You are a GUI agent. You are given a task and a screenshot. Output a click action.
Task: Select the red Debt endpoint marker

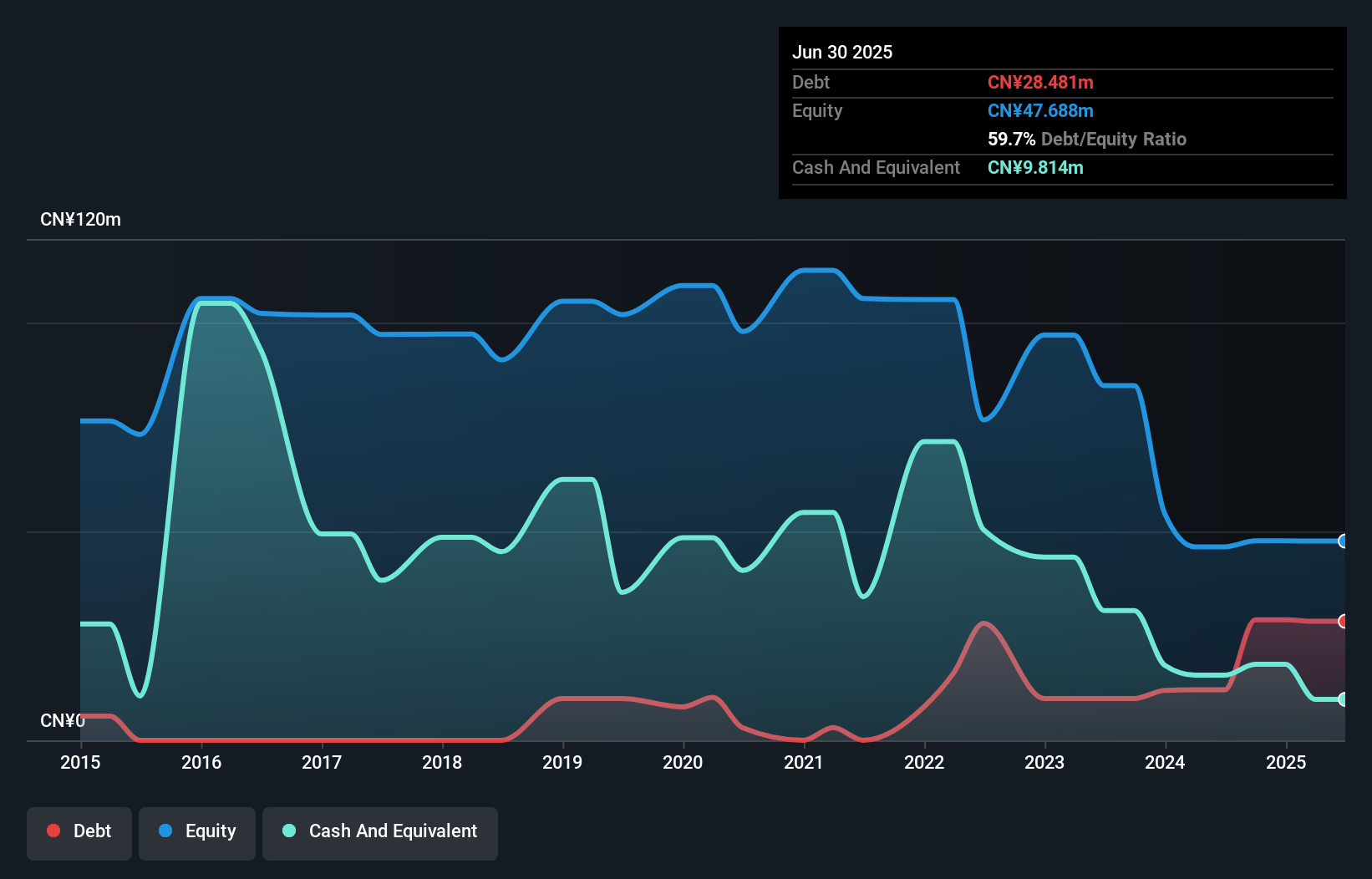pos(1343,621)
